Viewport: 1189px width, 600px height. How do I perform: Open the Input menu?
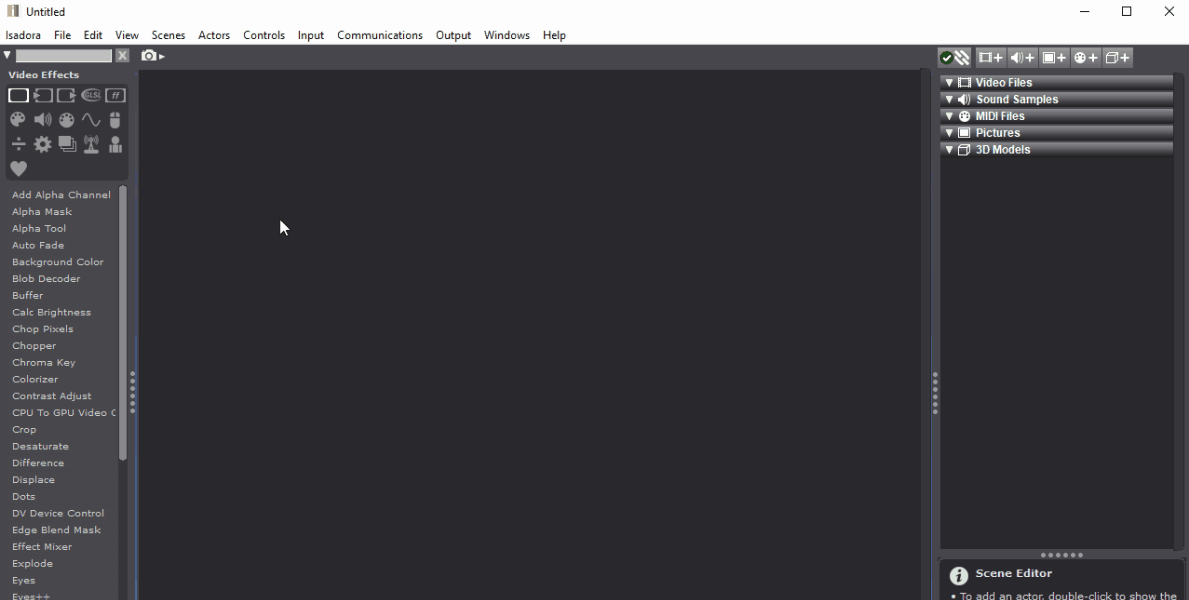click(x=311, y=35)
